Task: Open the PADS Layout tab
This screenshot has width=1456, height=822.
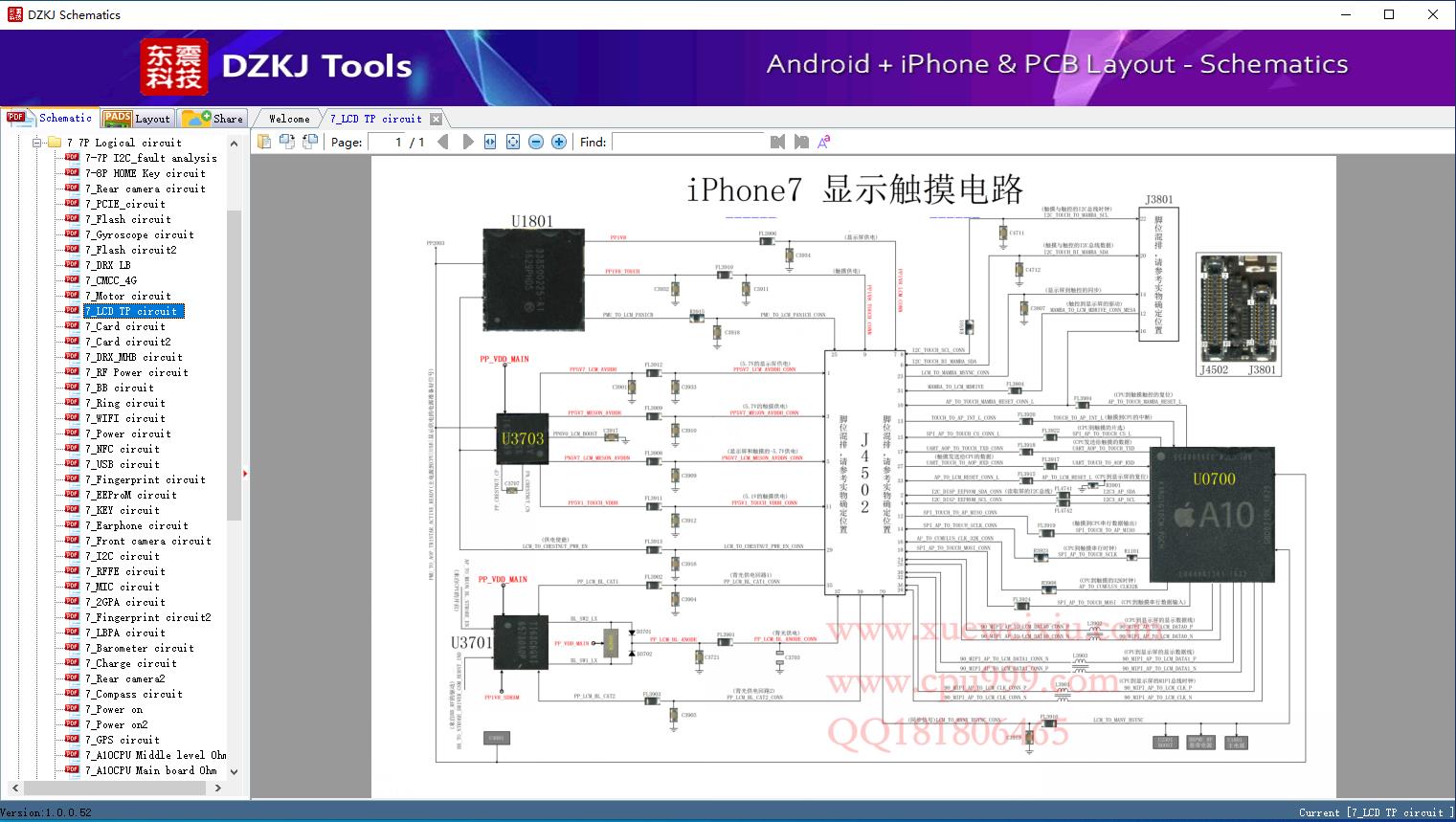Action: 136,118
